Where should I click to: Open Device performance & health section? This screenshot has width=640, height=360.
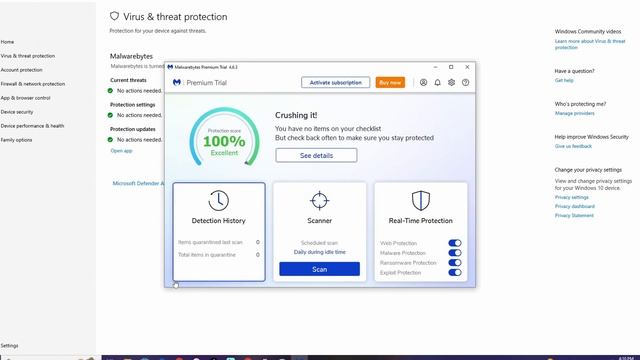[x=32, y=126]
